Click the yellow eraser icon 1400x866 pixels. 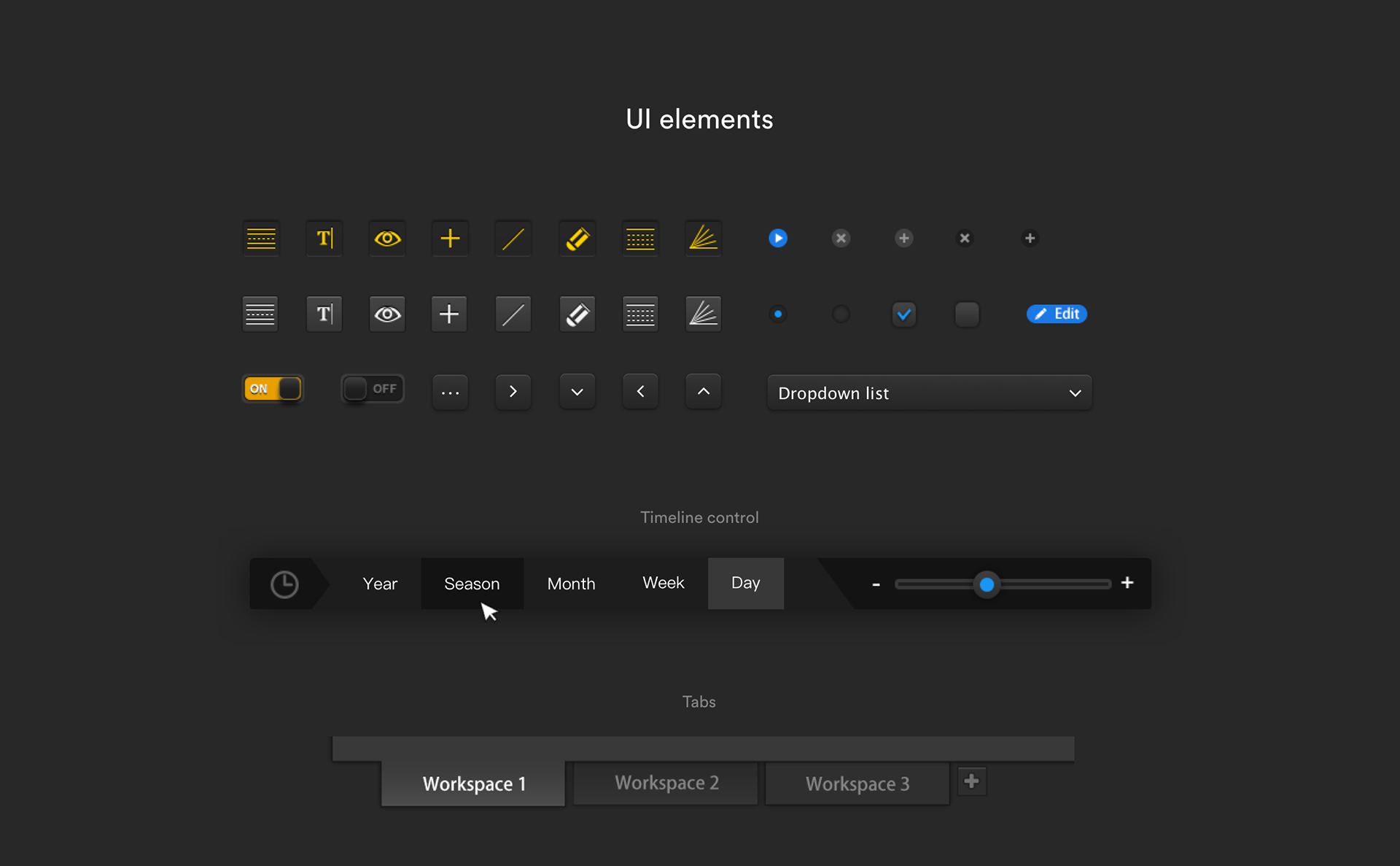coord(577,239)
